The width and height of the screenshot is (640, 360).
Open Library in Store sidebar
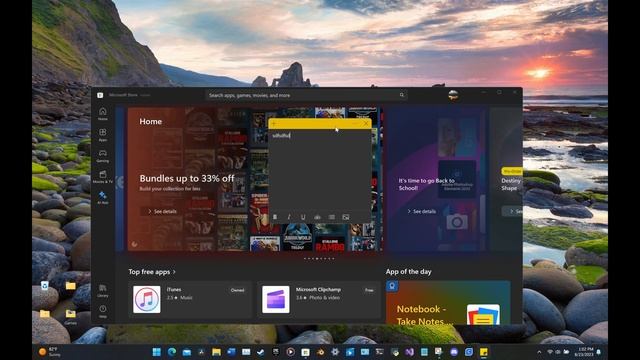102,291
